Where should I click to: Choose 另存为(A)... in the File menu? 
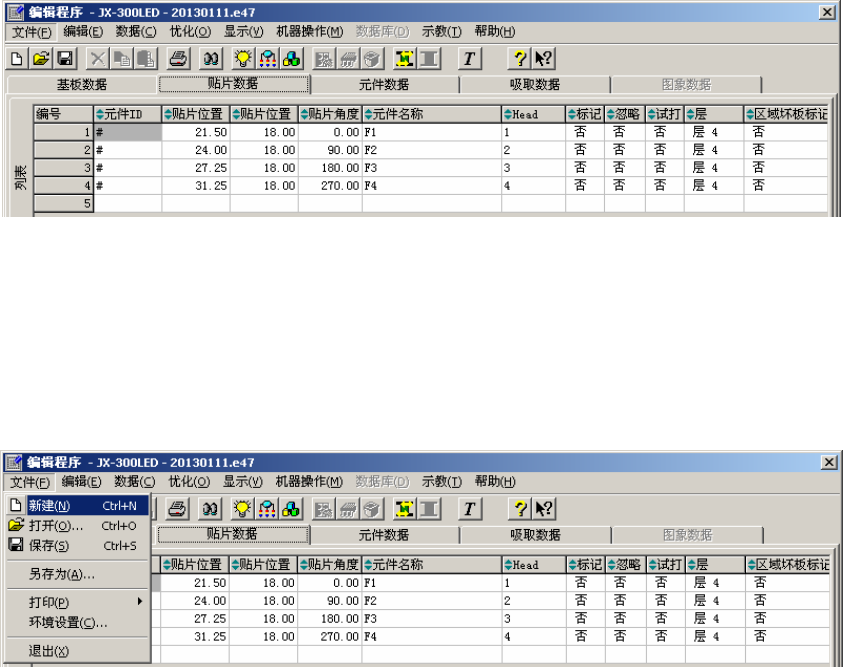78,574
